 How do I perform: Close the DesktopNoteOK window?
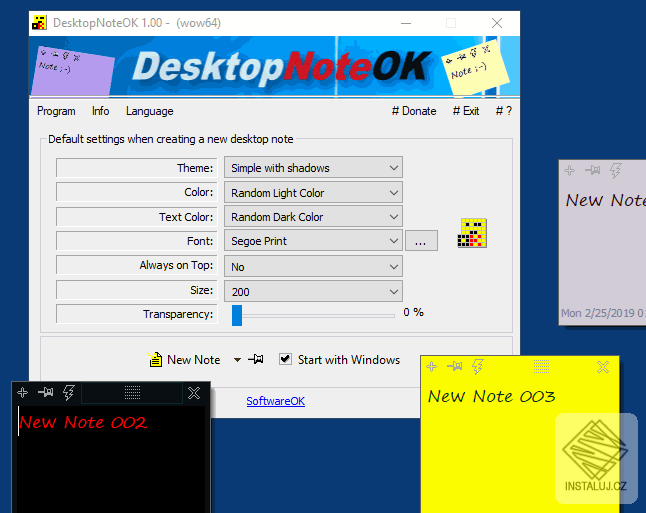coord(497,23)
